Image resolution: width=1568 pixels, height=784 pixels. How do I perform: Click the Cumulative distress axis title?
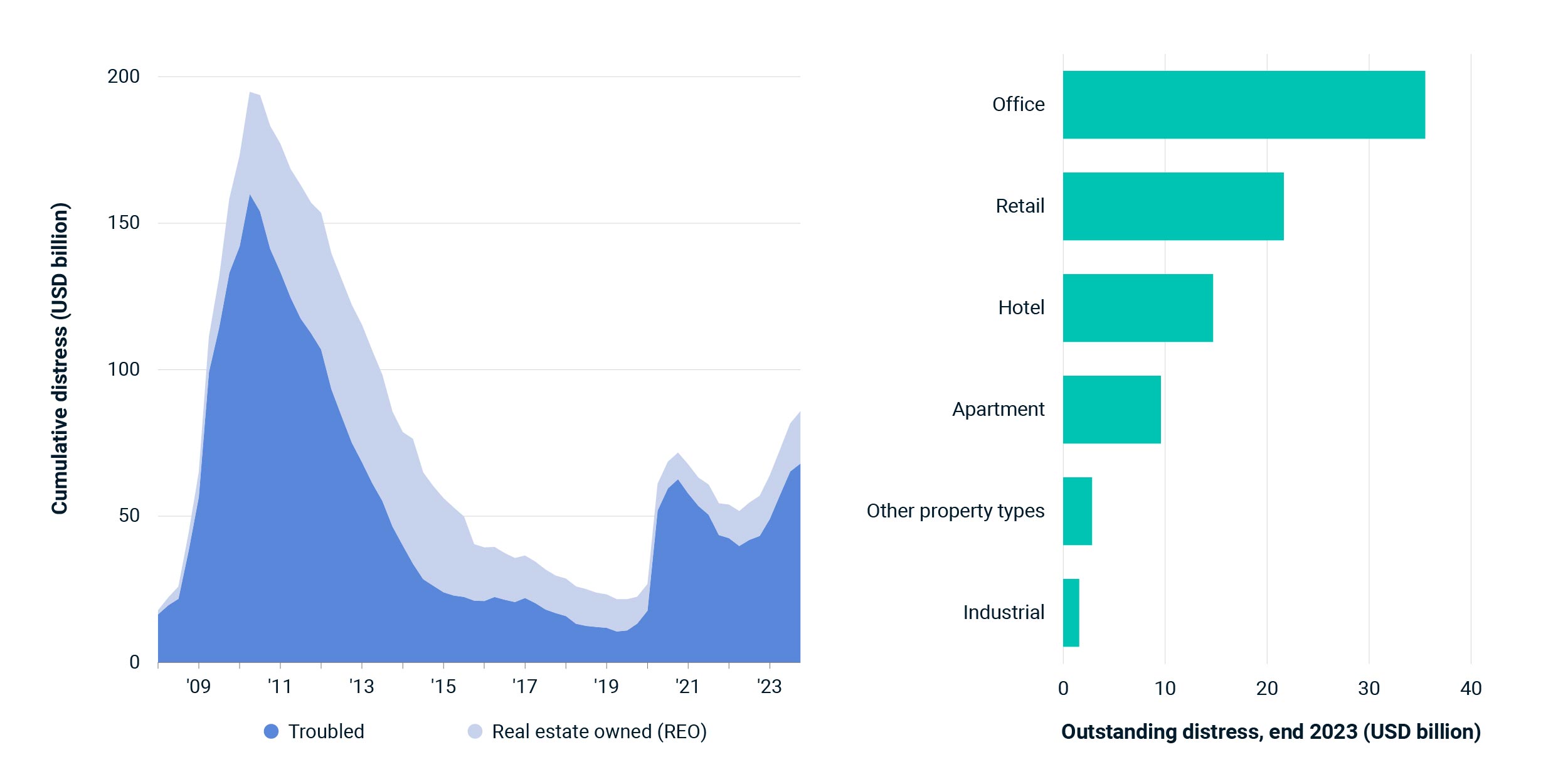tap(60, 359)
